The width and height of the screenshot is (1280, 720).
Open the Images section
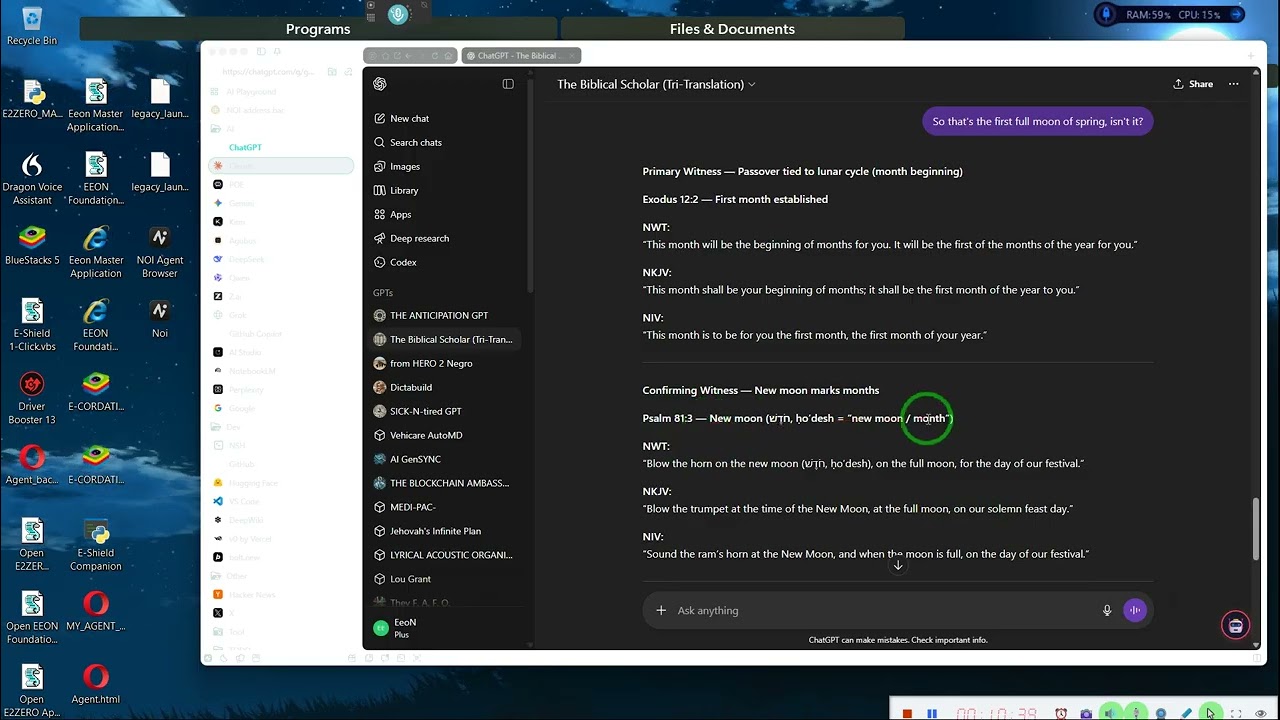pyautogui.click(x=444, y=166)
